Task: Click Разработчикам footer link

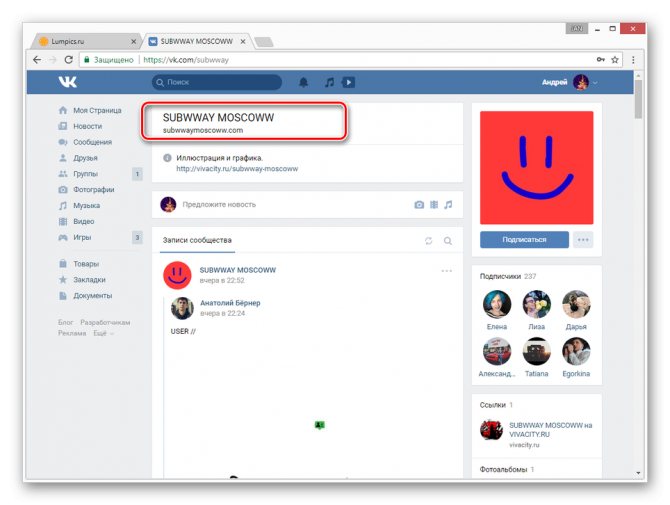Action: coord(105,322)
